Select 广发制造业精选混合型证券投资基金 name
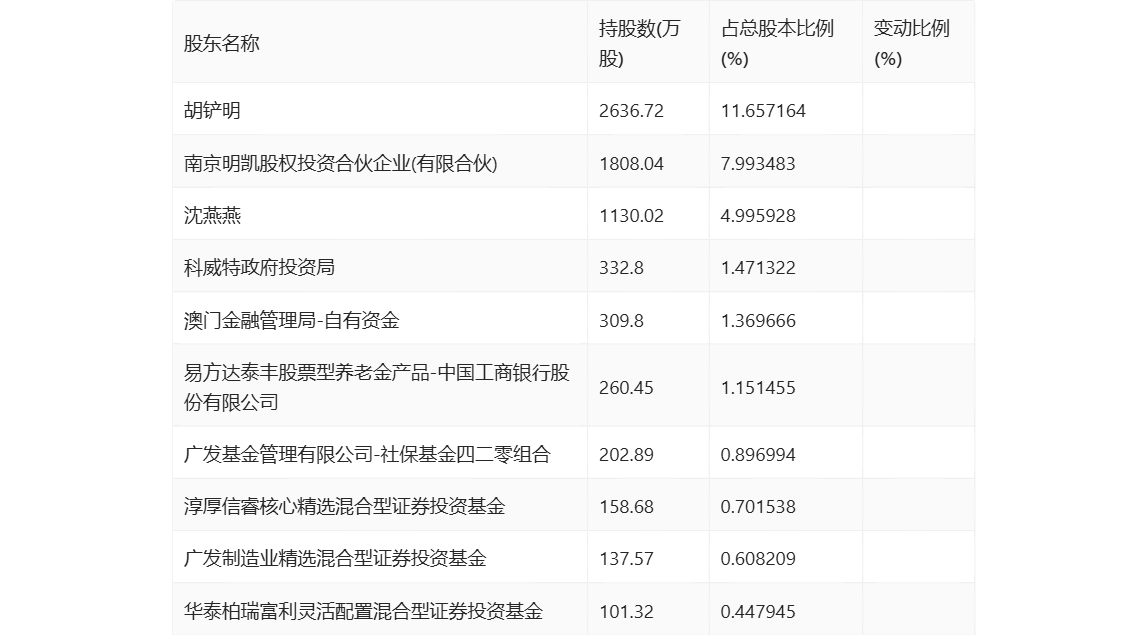The image size is (1147, 635). (x=335, y=558)
